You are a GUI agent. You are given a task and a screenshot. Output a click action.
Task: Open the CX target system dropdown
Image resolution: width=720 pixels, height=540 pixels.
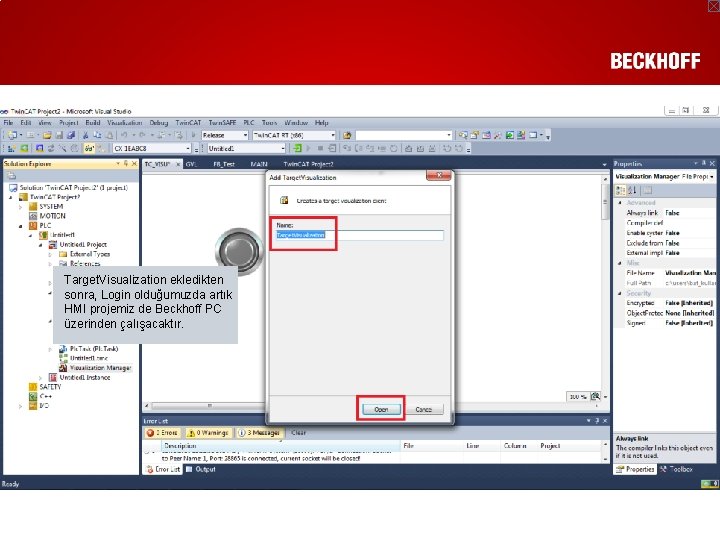pos(152,148)
